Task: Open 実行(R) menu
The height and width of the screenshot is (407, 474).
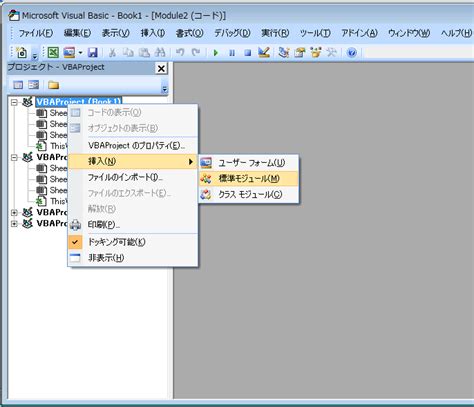Action: pos(275,33)
